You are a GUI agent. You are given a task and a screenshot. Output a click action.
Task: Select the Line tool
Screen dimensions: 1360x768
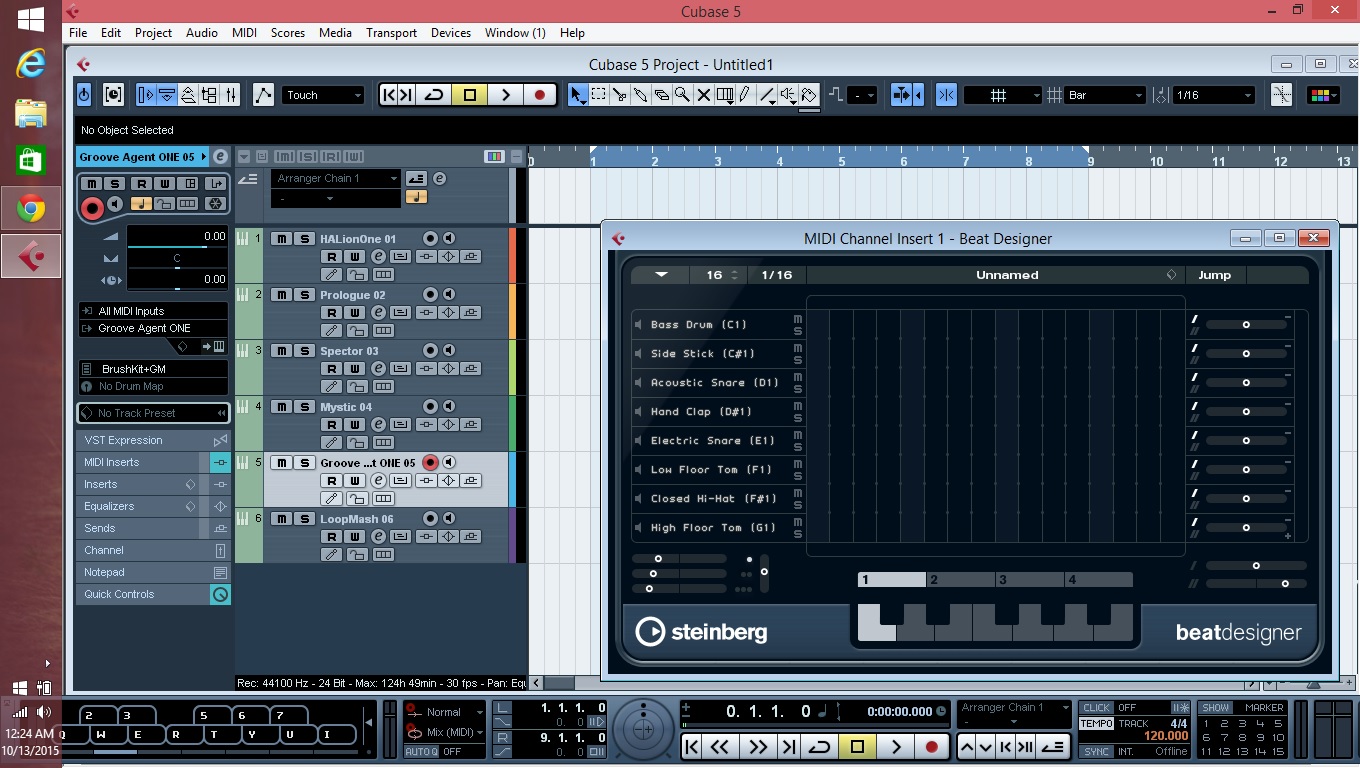(x=767, y=95)
